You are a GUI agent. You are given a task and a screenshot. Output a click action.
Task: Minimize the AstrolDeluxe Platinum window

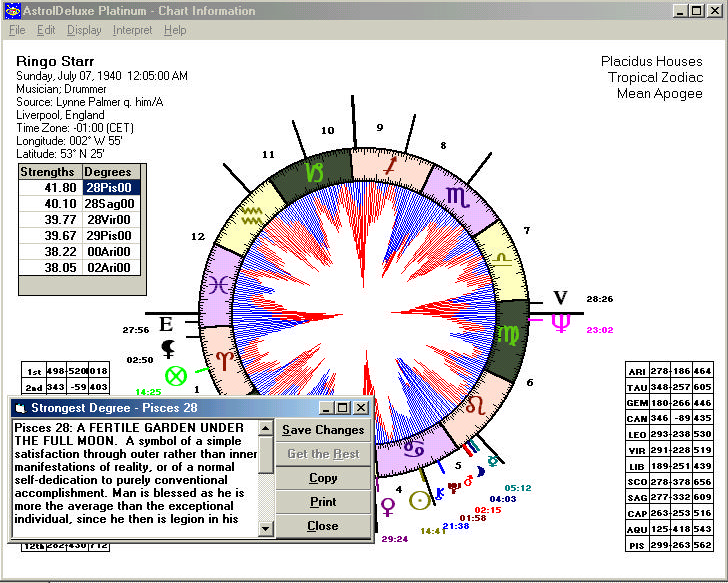pyautogui.click(x=680, y=11)
